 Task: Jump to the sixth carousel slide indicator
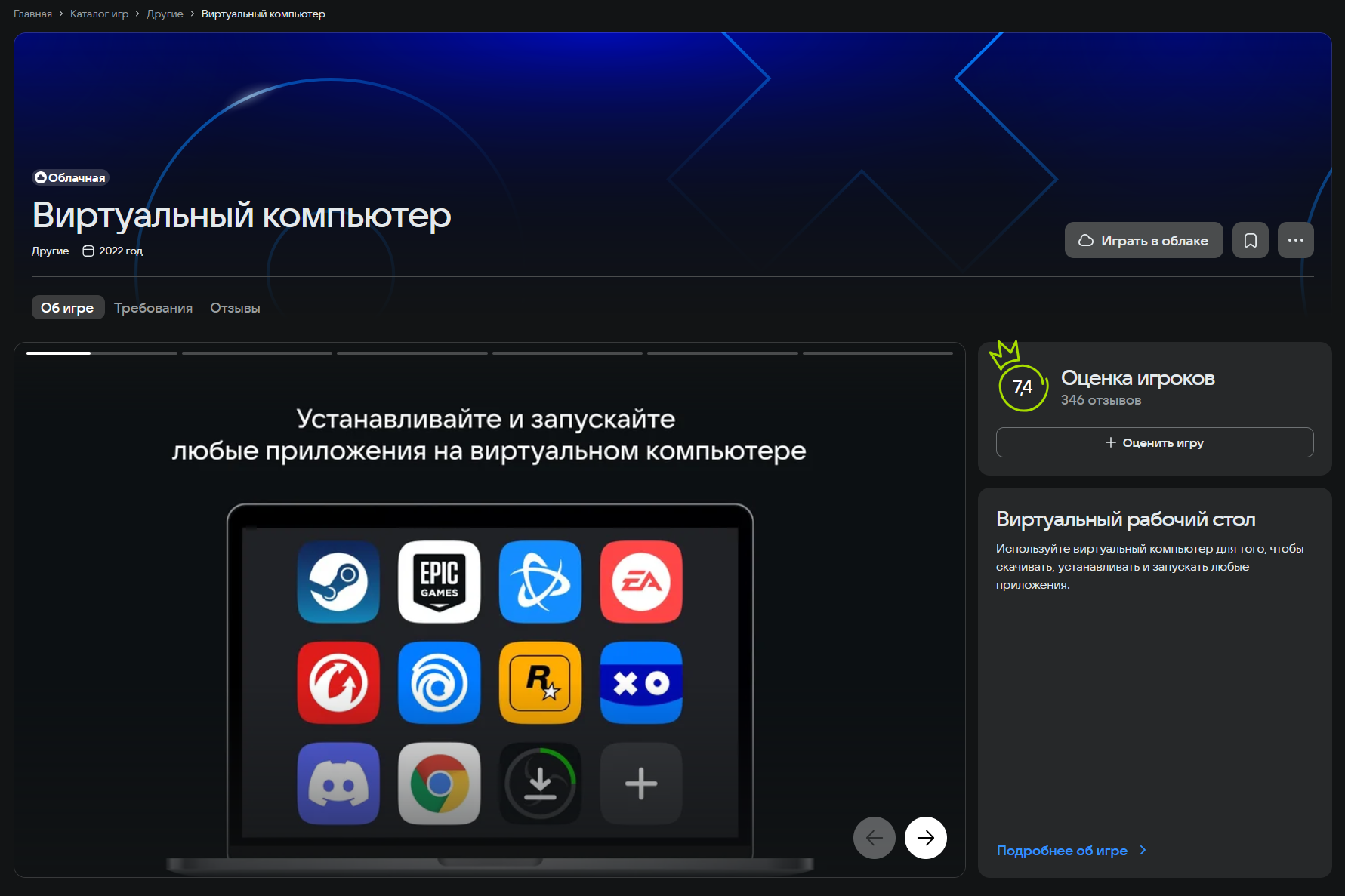(x=878, y=353)
